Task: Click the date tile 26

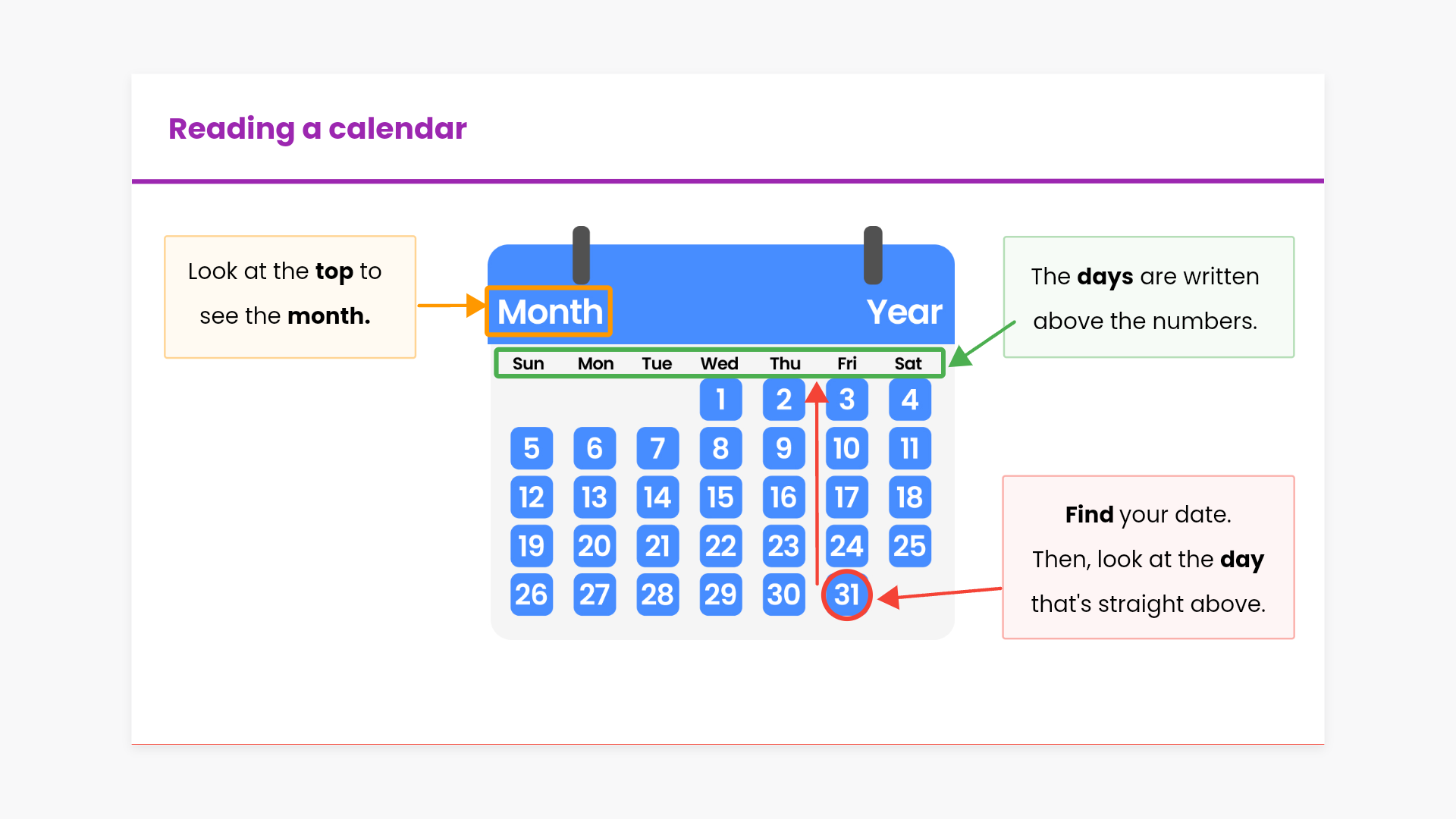Action: pyautogui.click(x=531, y=595)
